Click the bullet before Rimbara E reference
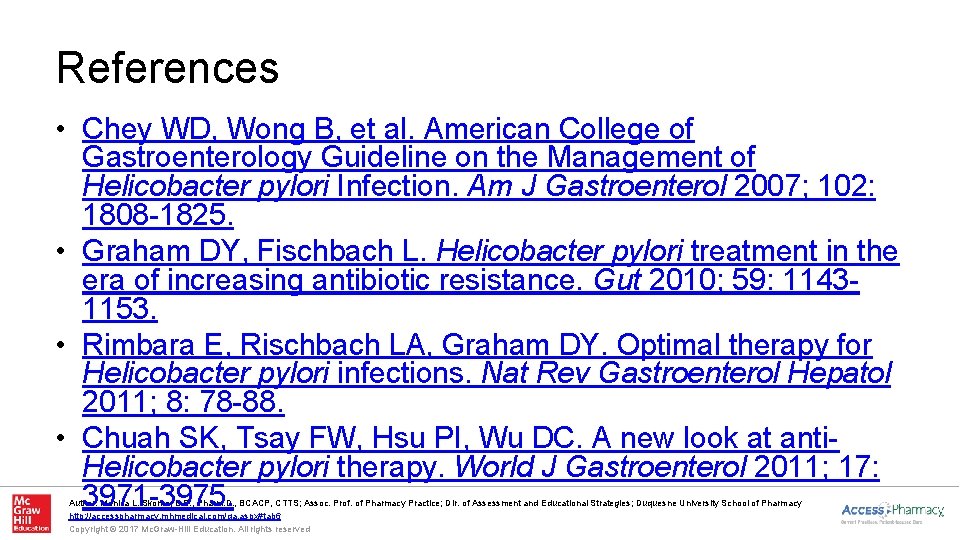This screenshot has height=540, width=960. (x=62, y=346)
